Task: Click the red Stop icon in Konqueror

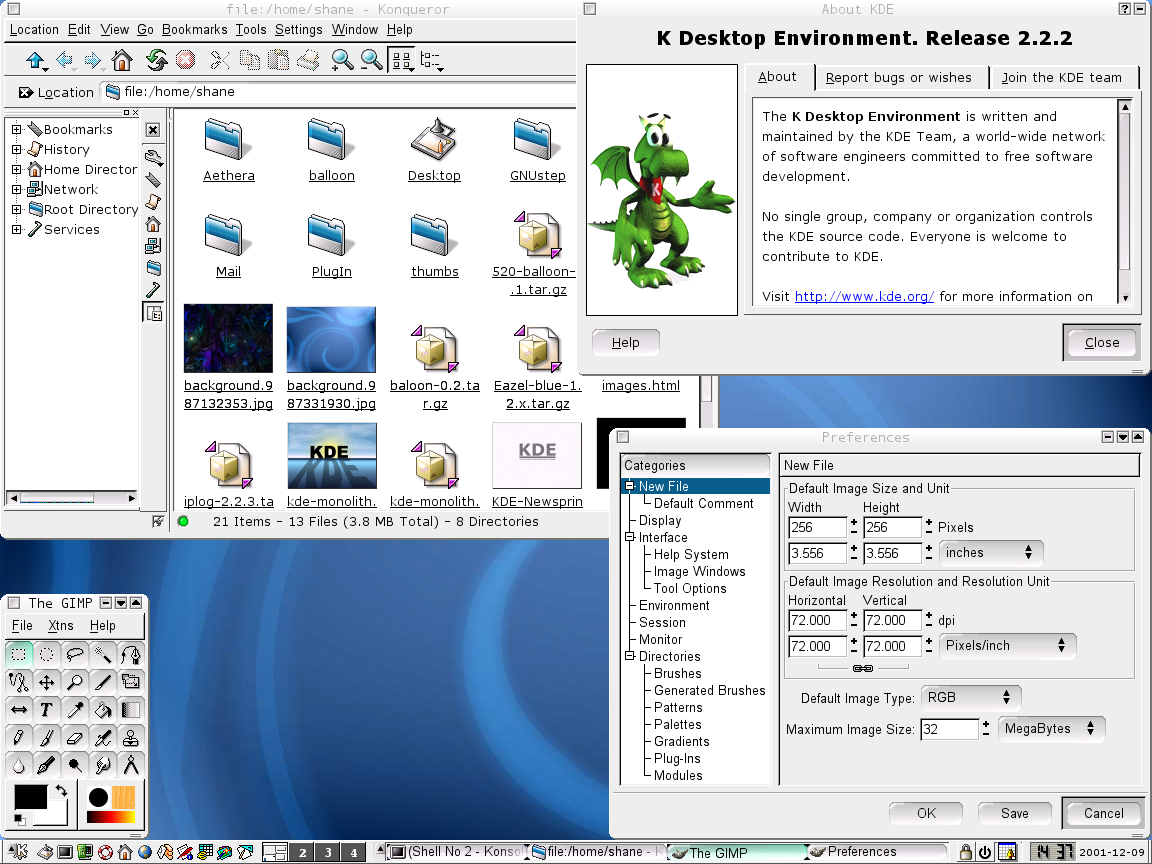Action: 185,60
